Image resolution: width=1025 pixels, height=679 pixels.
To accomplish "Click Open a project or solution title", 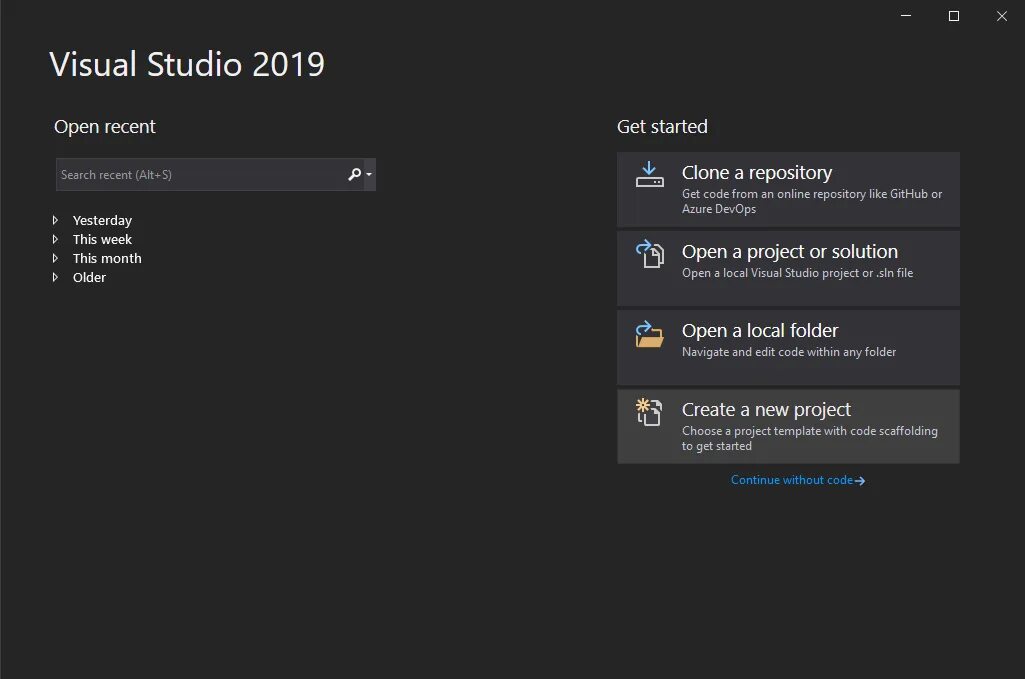I will pyautogui.click(x=790, y=252).
